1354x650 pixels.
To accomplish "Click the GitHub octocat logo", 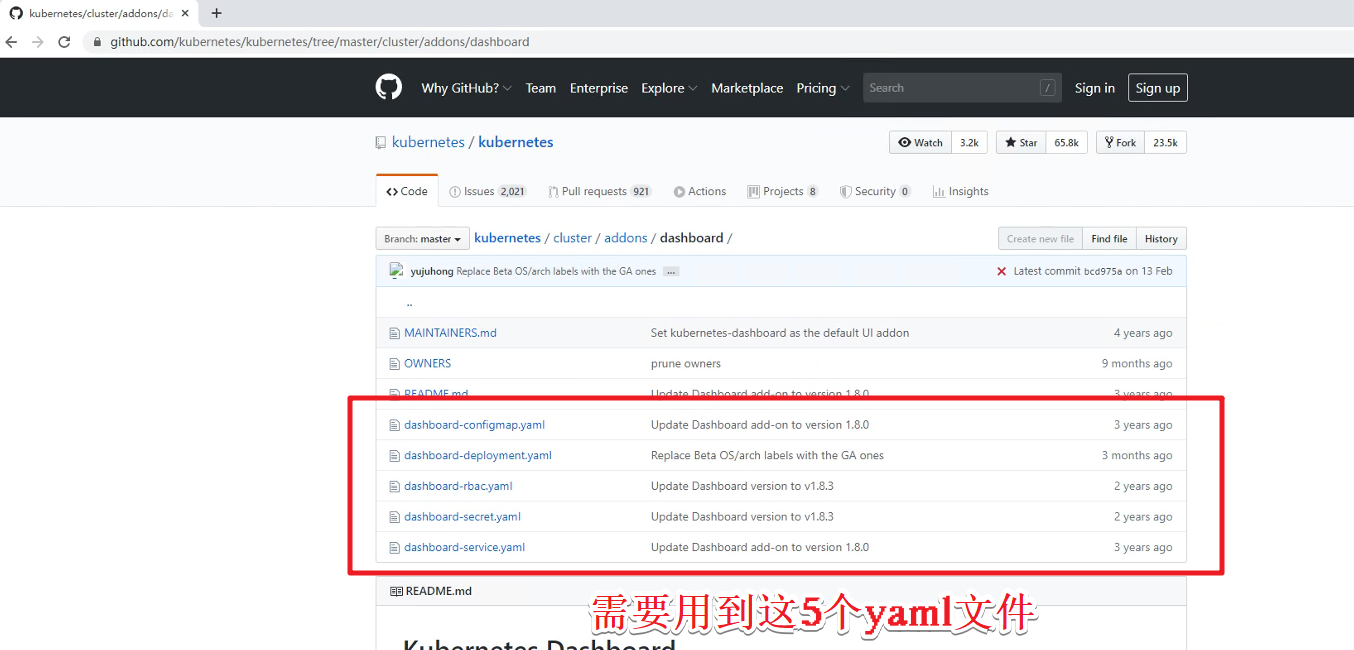I will (x=389, y=87).
